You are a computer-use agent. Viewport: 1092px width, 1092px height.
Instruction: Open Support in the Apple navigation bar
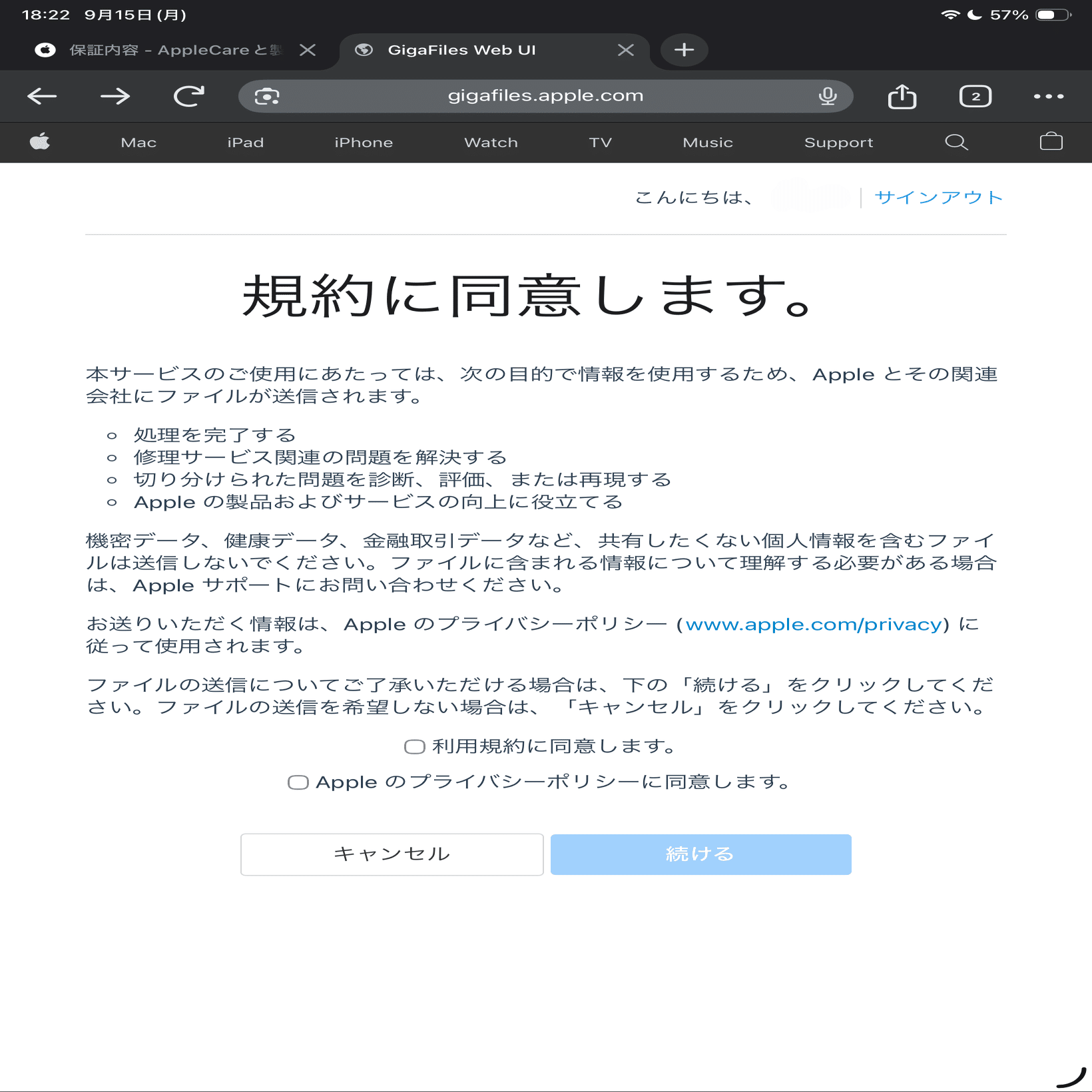coord(838,142)
